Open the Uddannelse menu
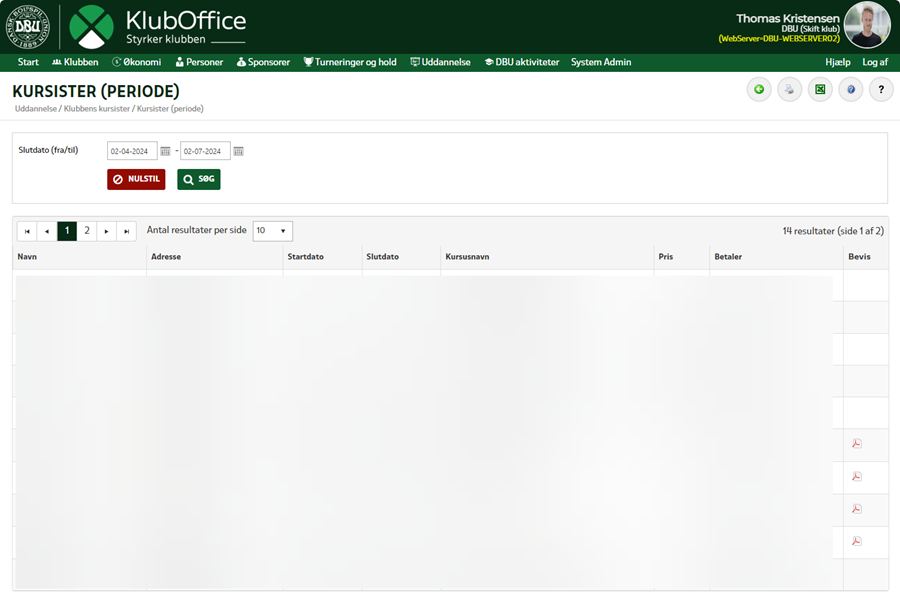This screenshot has height=598, width=900. [x=440, y=62]
